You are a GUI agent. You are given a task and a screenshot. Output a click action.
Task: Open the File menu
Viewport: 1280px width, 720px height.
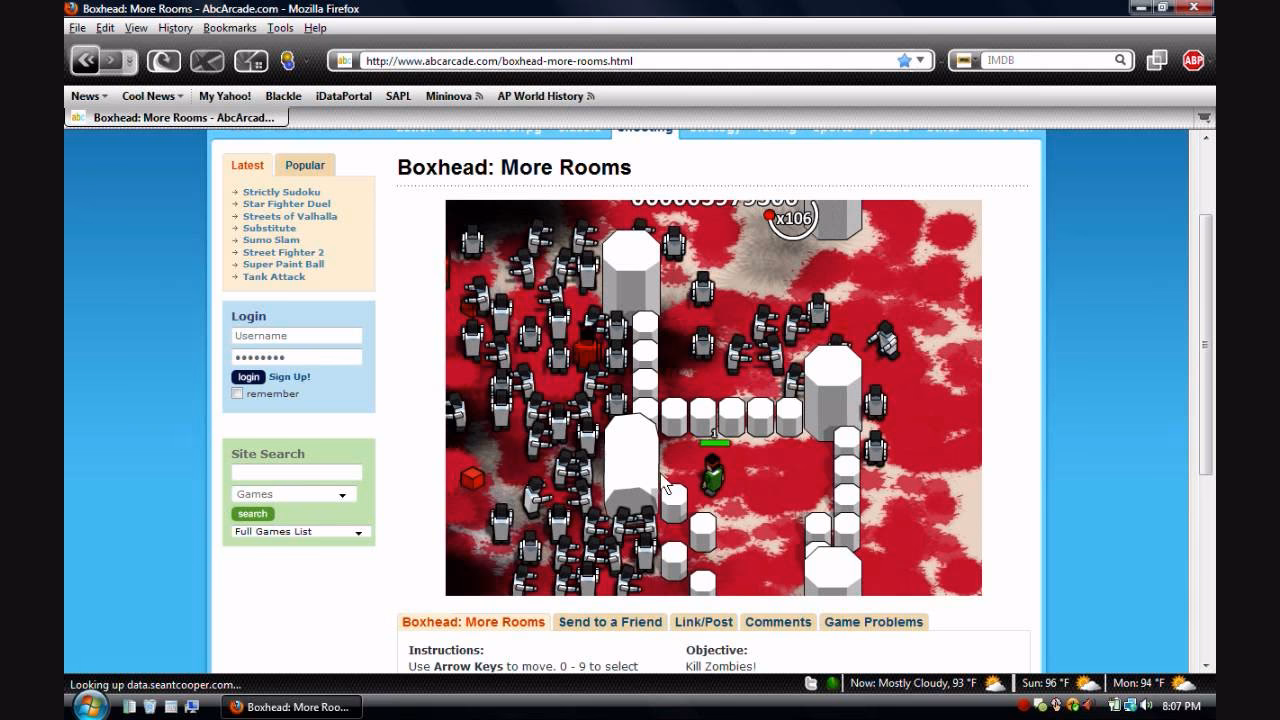click(x=77, y=28)
